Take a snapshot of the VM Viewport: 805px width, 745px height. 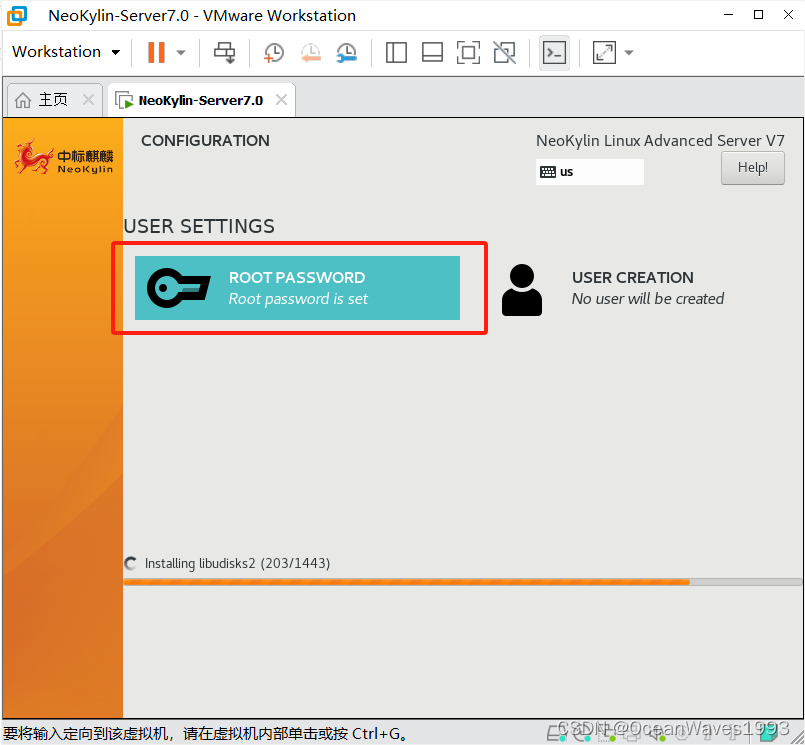click(x=274, y=52)
